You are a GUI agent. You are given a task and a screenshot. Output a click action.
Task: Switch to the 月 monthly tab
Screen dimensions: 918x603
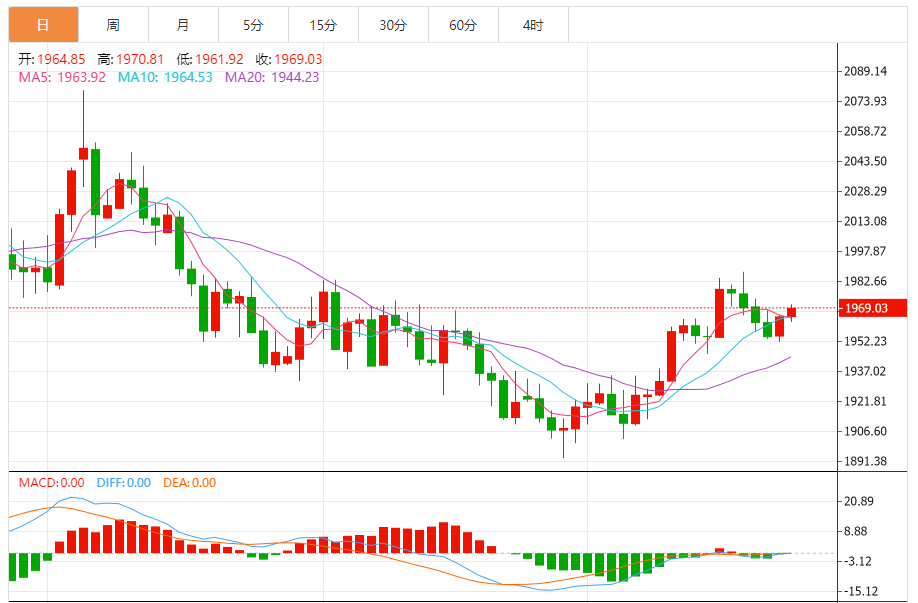tap(183, 25)
